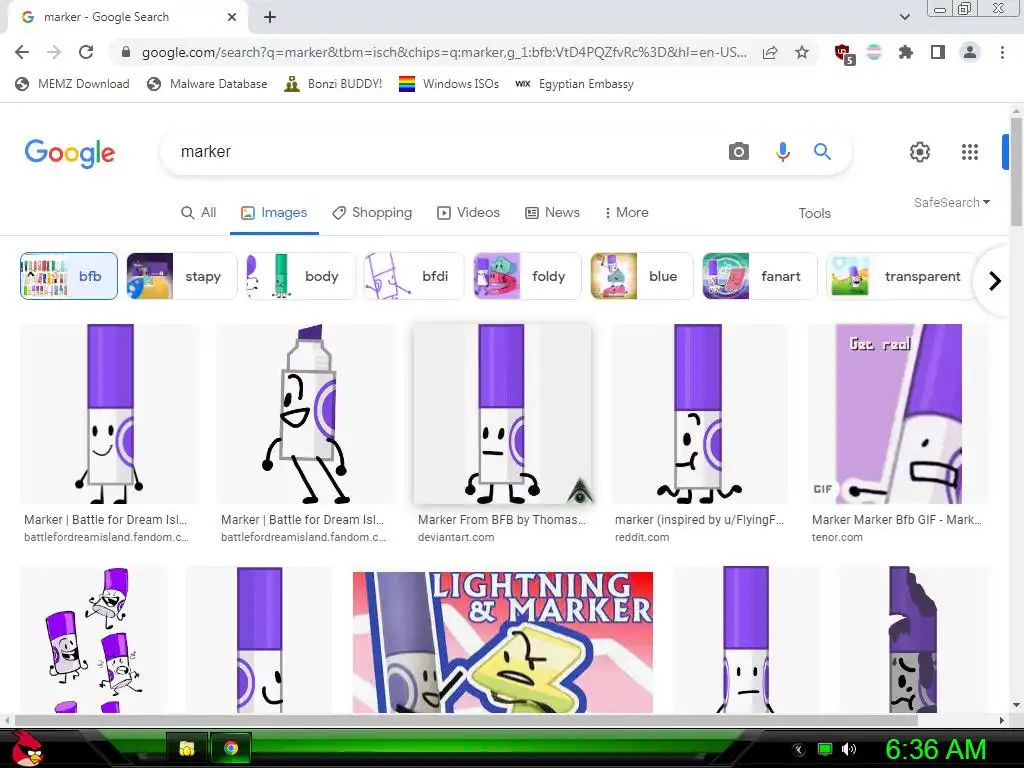Open the Bonzi BUDDY! bookmark

[x=334, y=84]
